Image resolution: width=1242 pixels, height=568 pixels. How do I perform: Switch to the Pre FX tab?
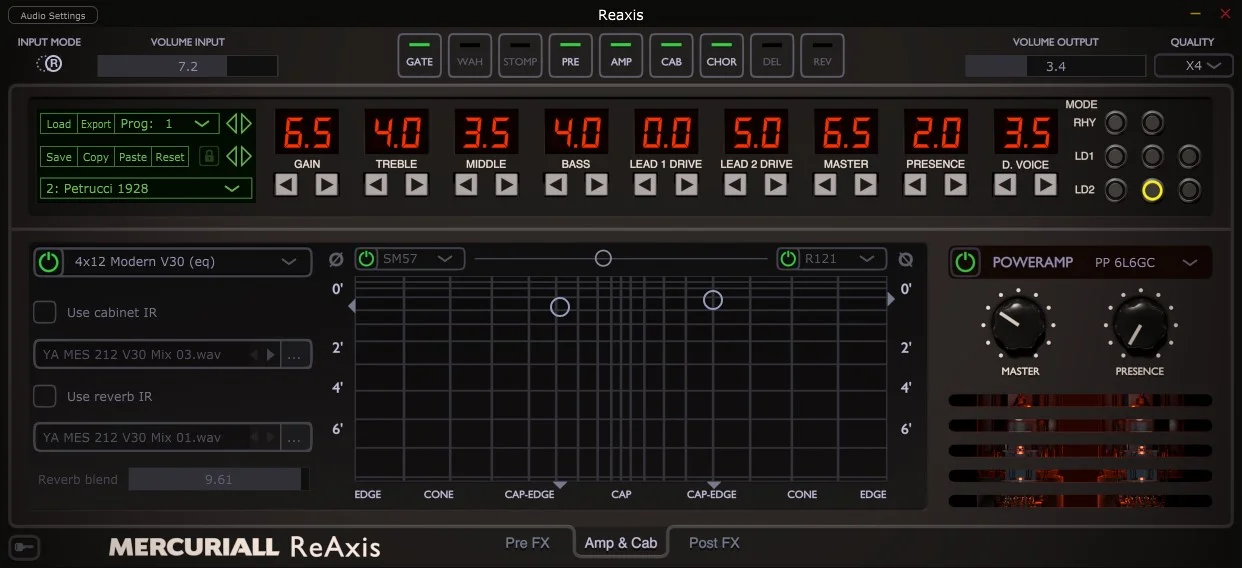[527, 543]
